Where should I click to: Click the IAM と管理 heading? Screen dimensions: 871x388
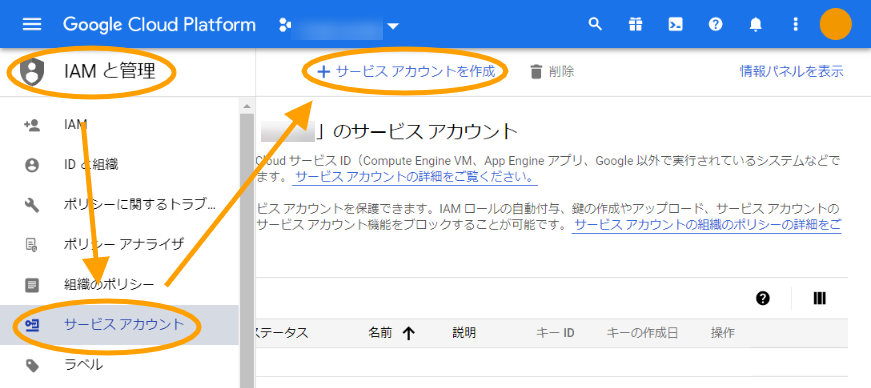110,72
